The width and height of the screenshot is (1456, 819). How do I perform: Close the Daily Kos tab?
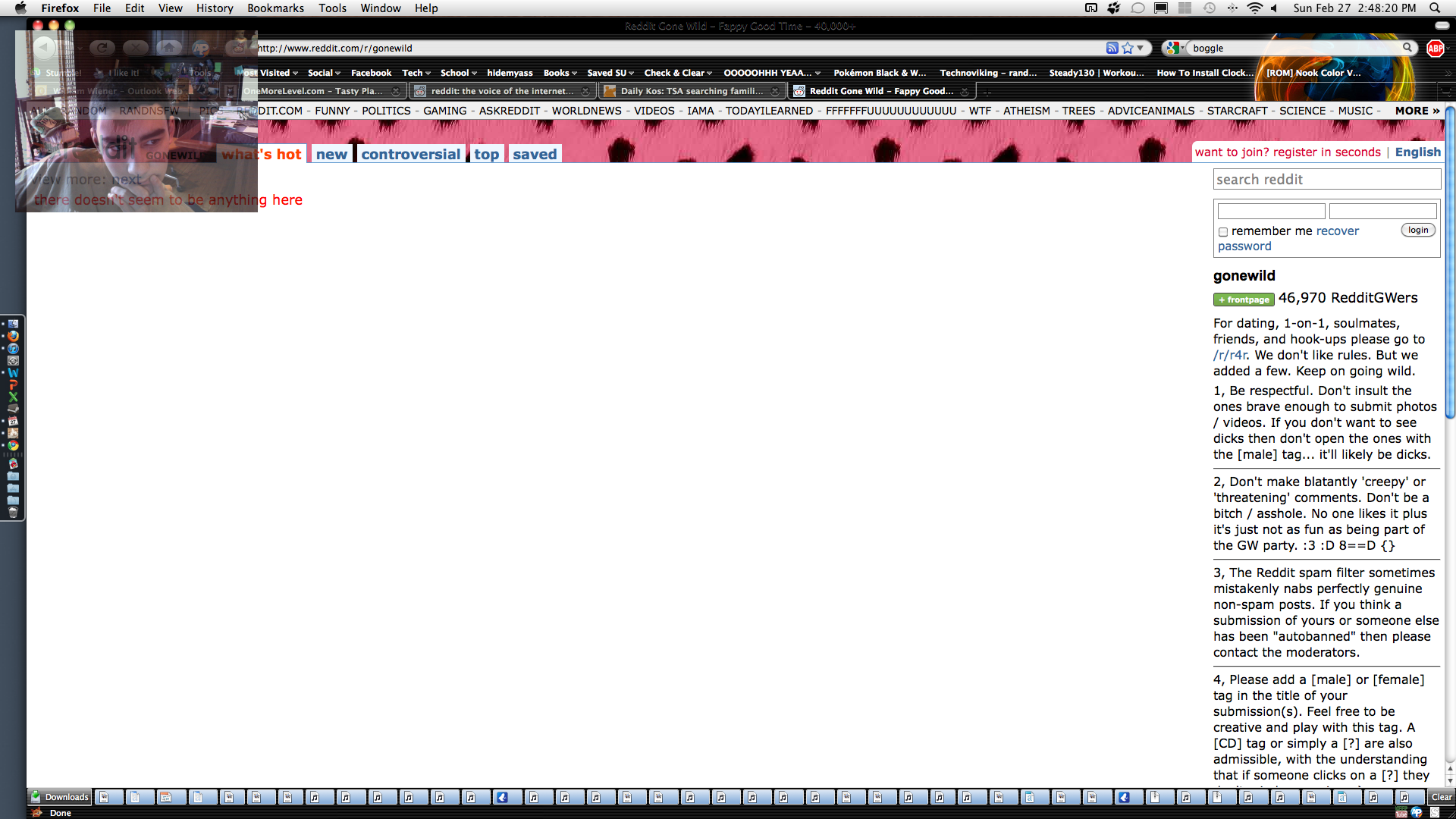774,91
